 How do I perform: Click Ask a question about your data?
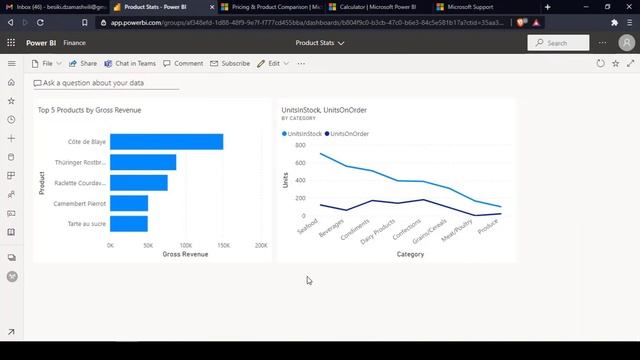(x=106, y=83)
